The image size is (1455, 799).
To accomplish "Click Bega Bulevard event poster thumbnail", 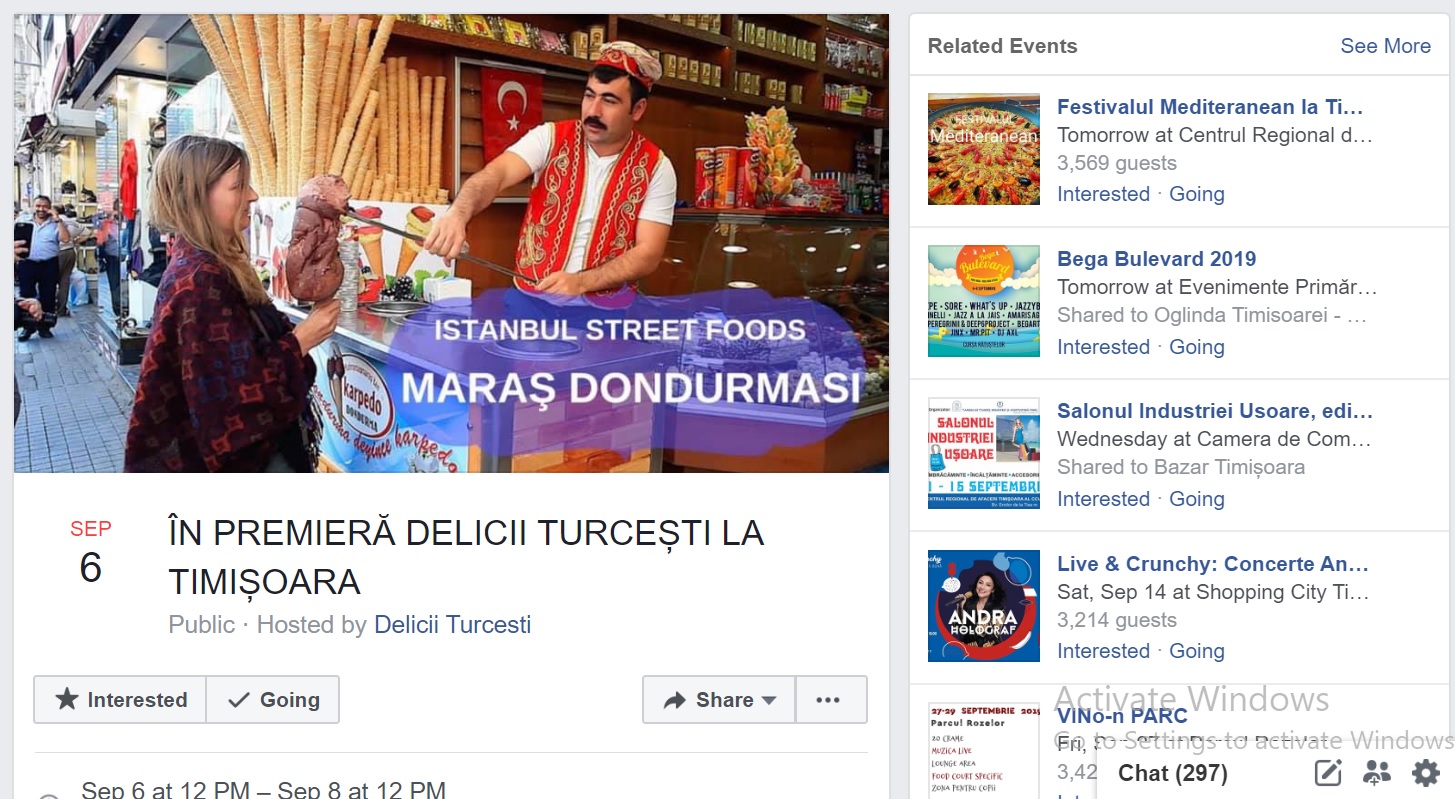I will coord(984,301).
